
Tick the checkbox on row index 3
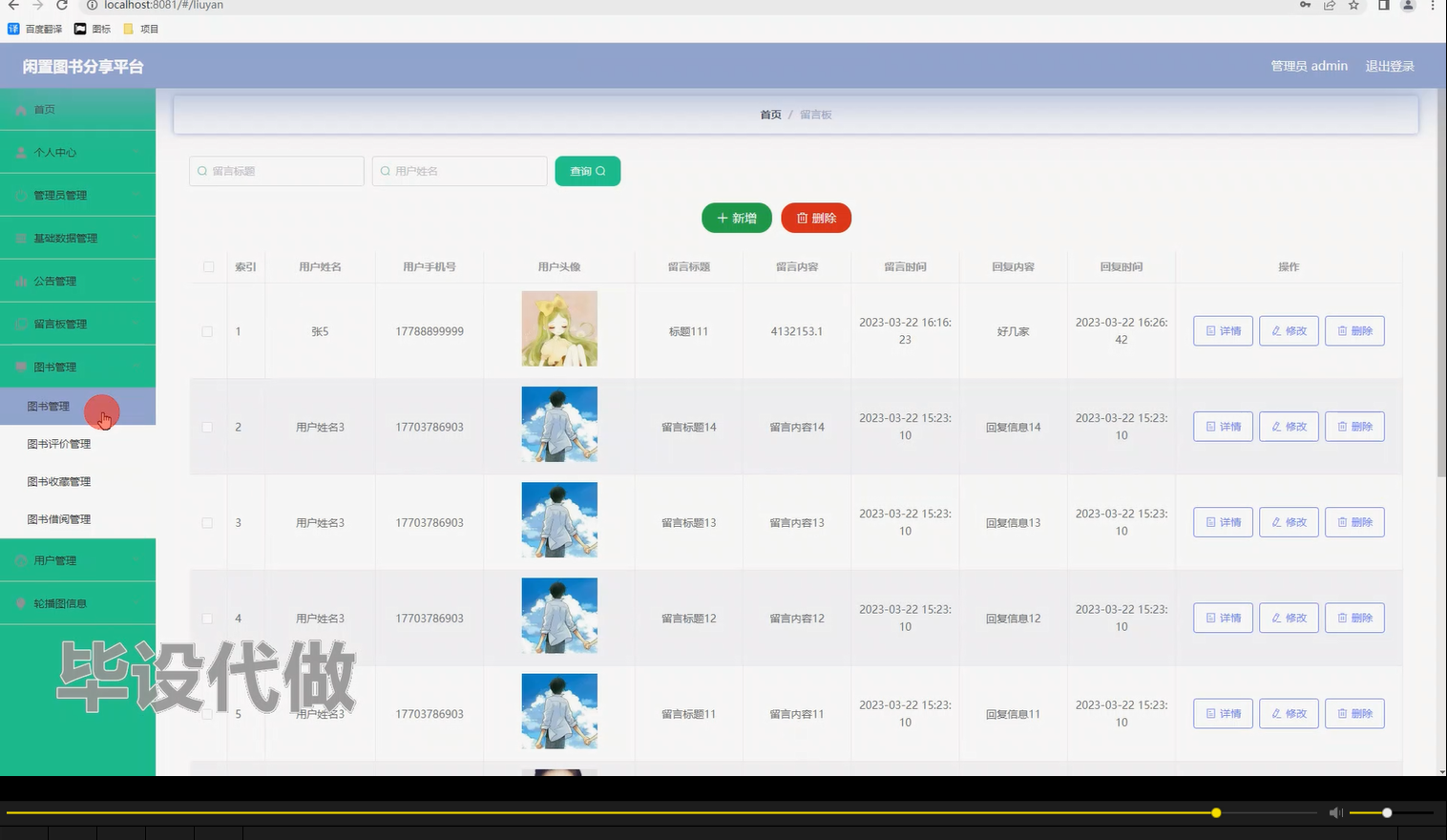207,522
